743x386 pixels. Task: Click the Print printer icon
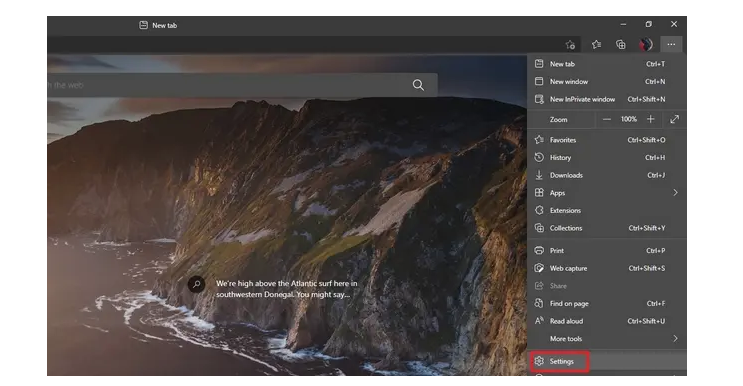pyautogui.click(x=539, y=251)
